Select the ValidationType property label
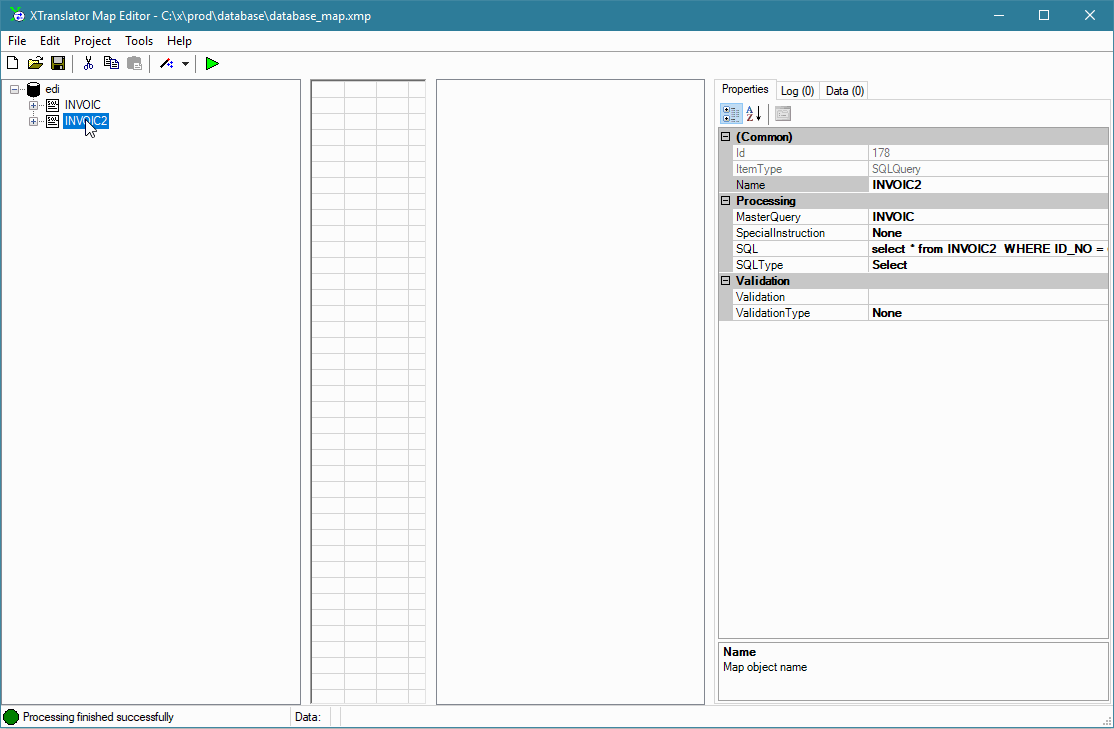 pyautogui.click(x=800, y=313)
